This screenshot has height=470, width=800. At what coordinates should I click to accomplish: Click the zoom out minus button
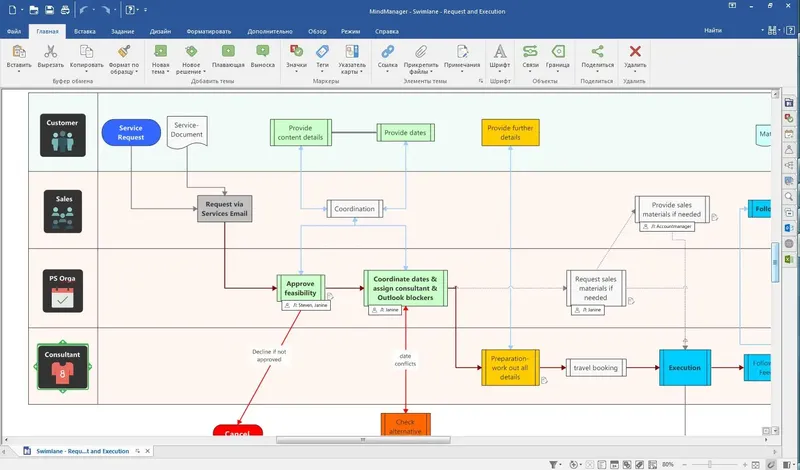click(x=686, y=464)
